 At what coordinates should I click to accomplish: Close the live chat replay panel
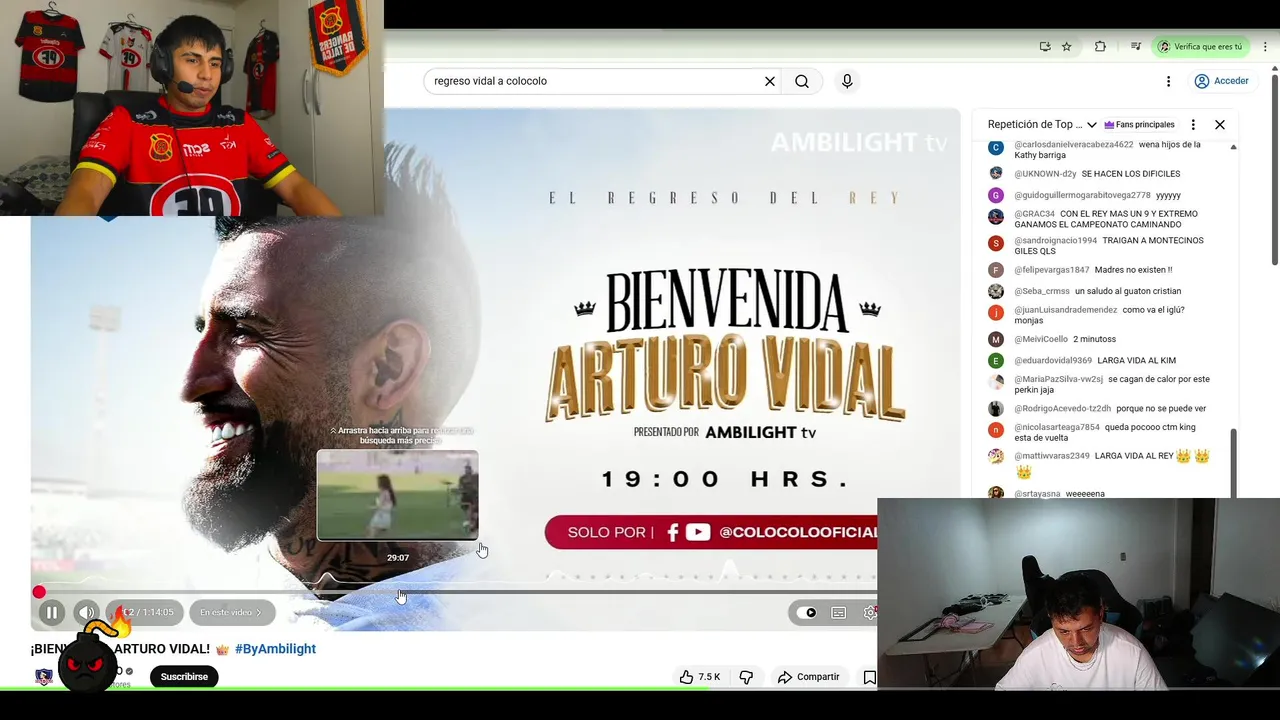1220,125
